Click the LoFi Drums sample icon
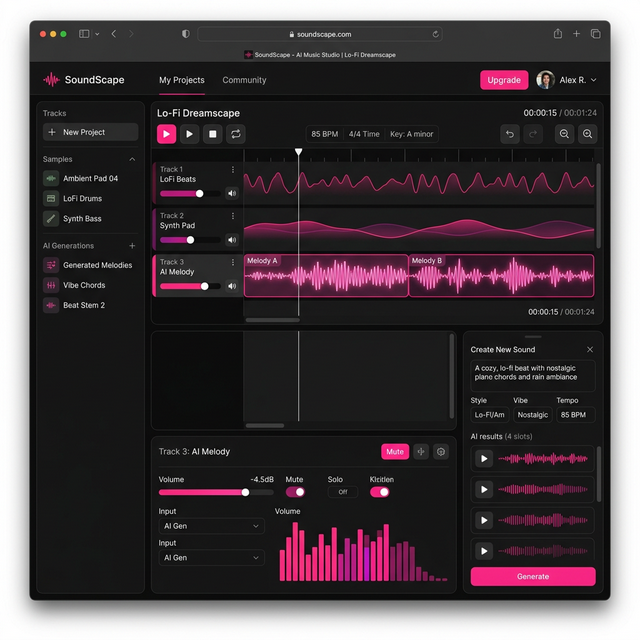Image resolution: width=640 pixels, height=640 pixels. coord(51,198)
